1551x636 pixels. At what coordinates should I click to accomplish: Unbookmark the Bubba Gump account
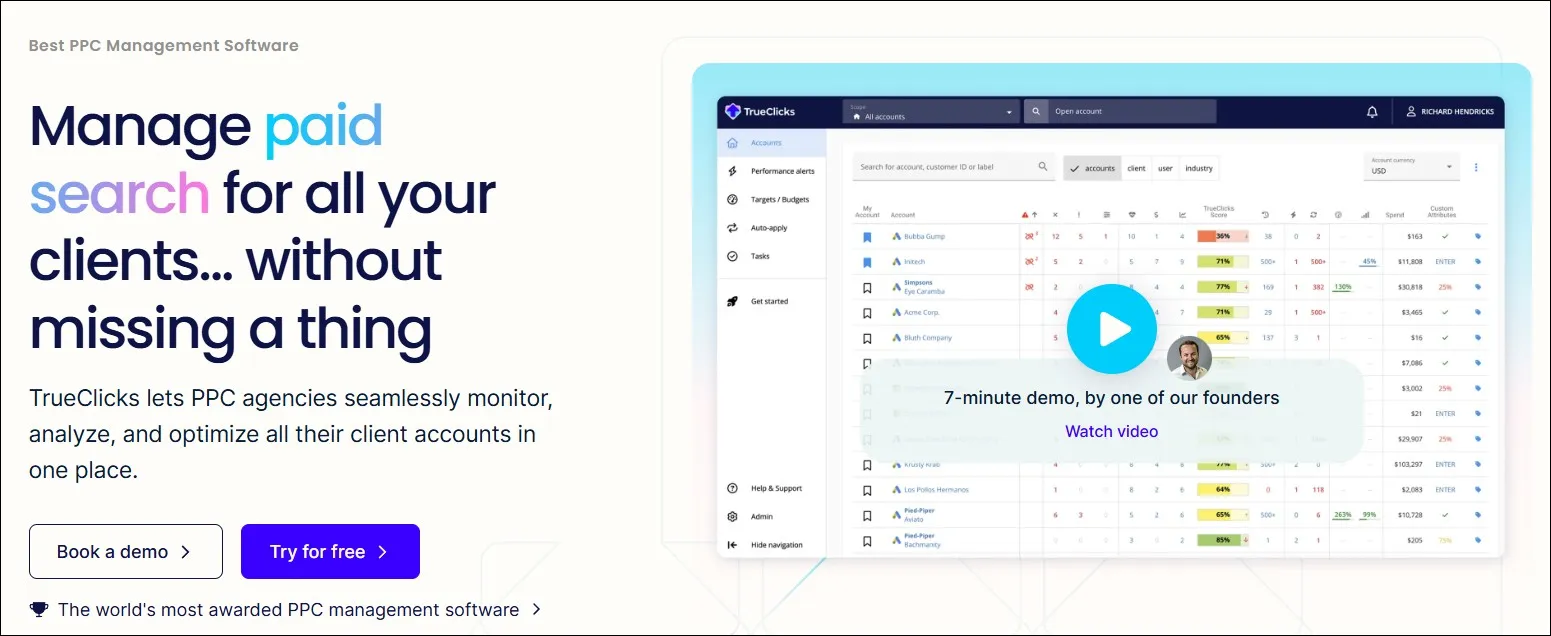coord(867,237)
